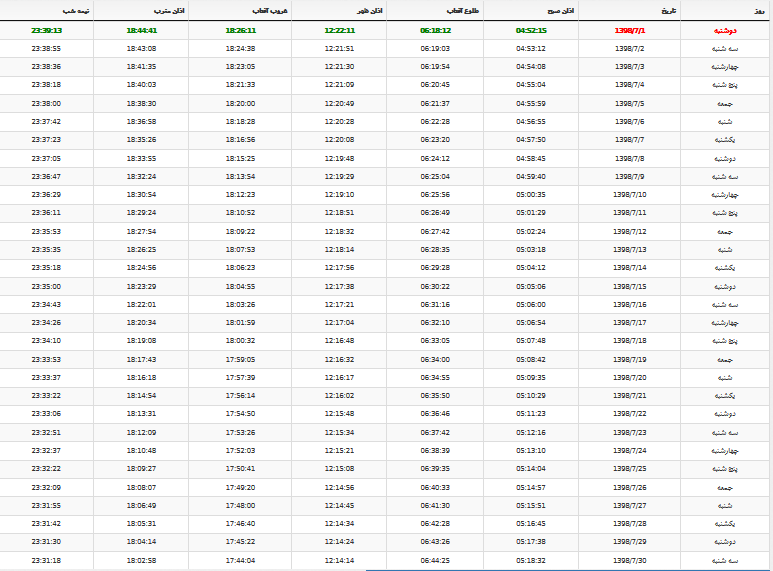This screenshot has width=773, height=571.
Task: Click سه شنبه in the 1398/7/9 row
Action: (x=725, y=177)
